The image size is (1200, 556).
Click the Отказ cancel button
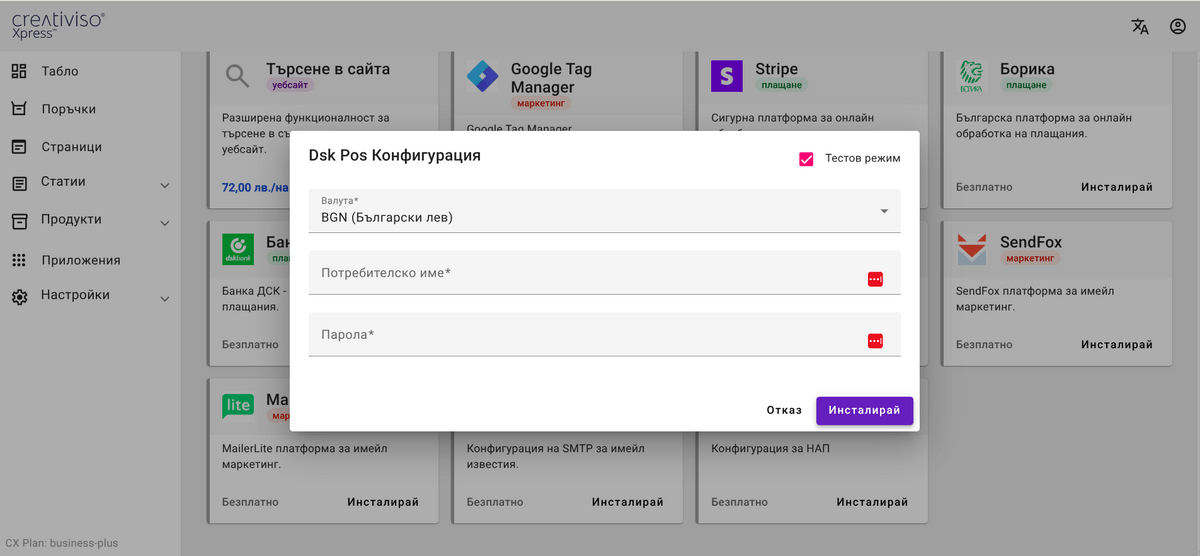click(784, 410)
